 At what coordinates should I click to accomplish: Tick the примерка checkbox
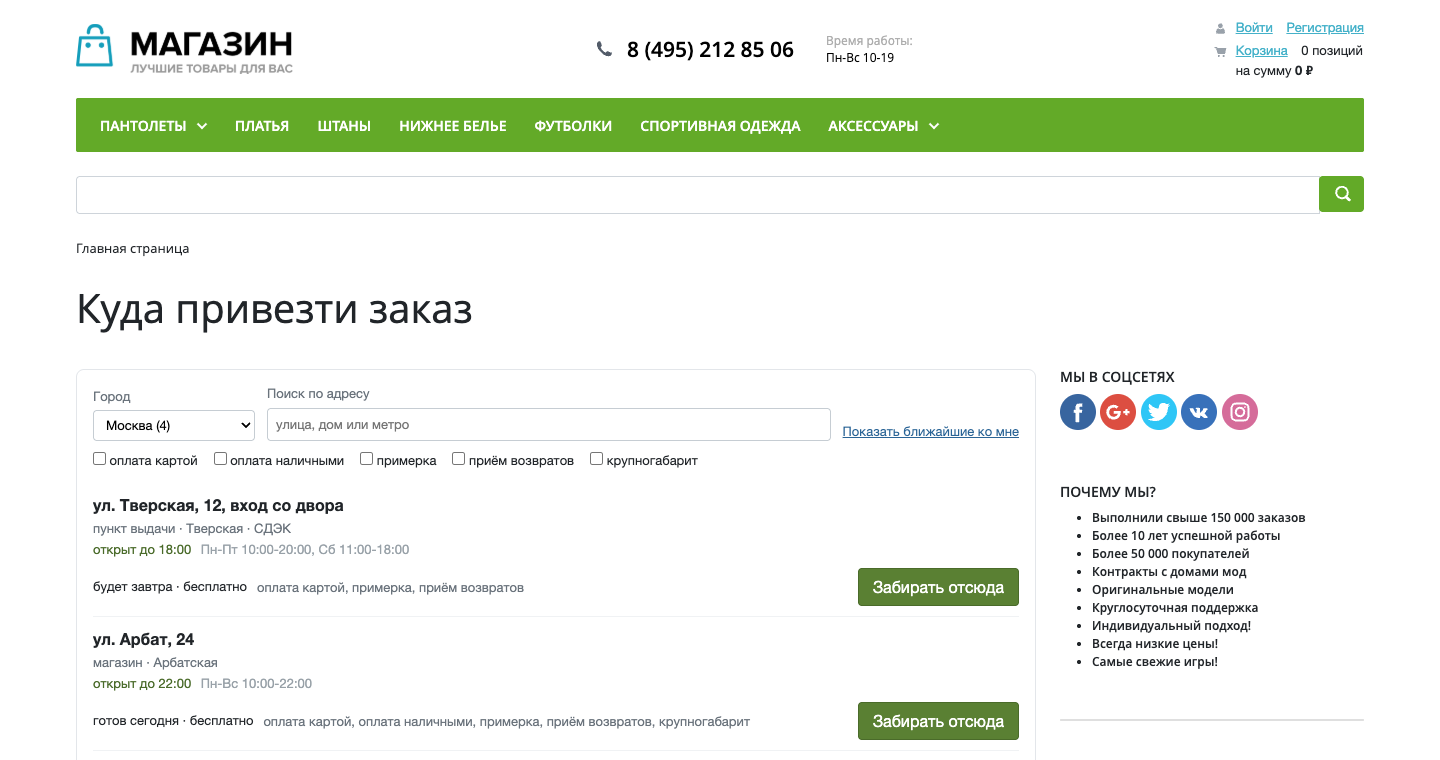(367, 459)
